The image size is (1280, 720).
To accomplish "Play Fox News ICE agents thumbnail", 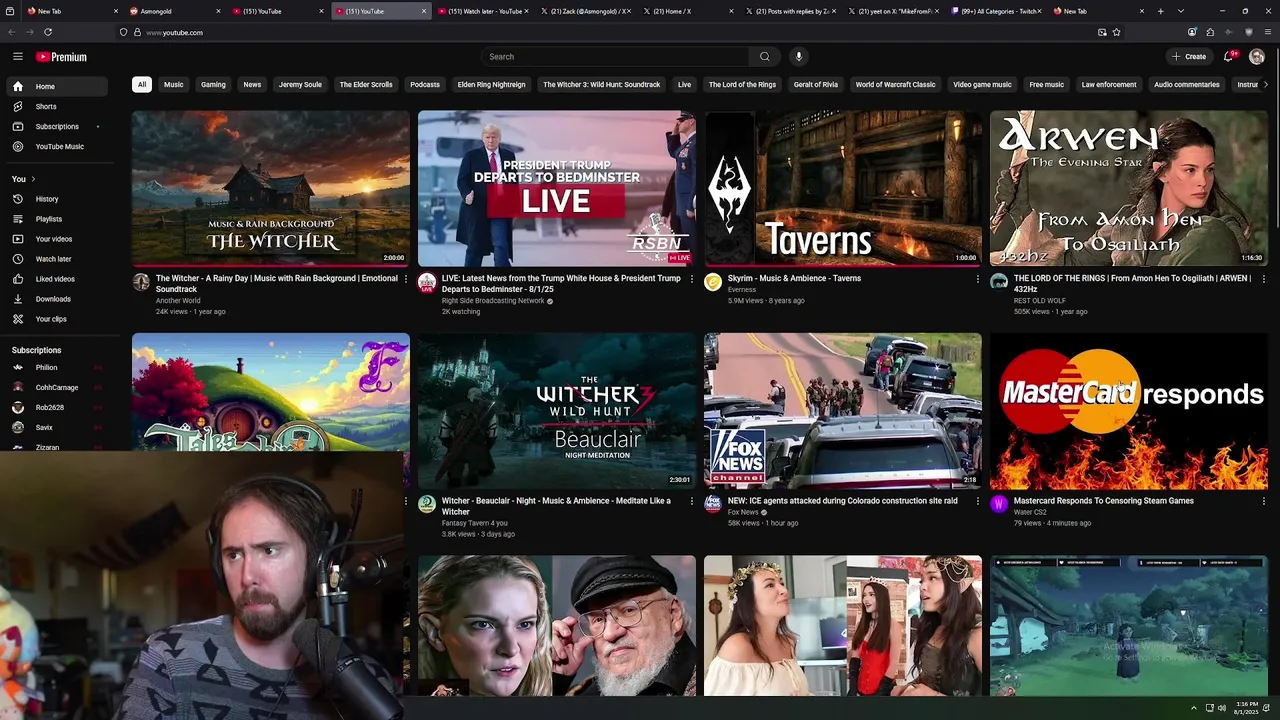I will click(x=843, y=411).
